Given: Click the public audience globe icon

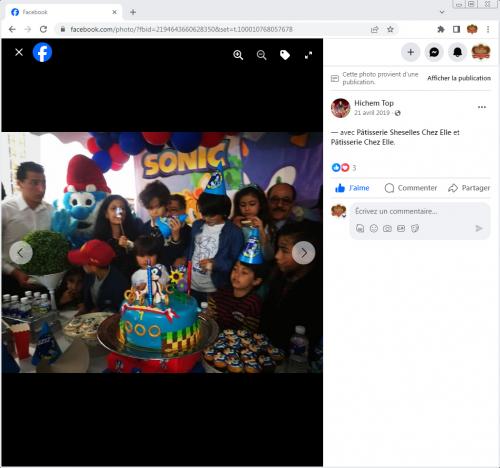Looking at the screenshot, I should (x=398, y=113).
